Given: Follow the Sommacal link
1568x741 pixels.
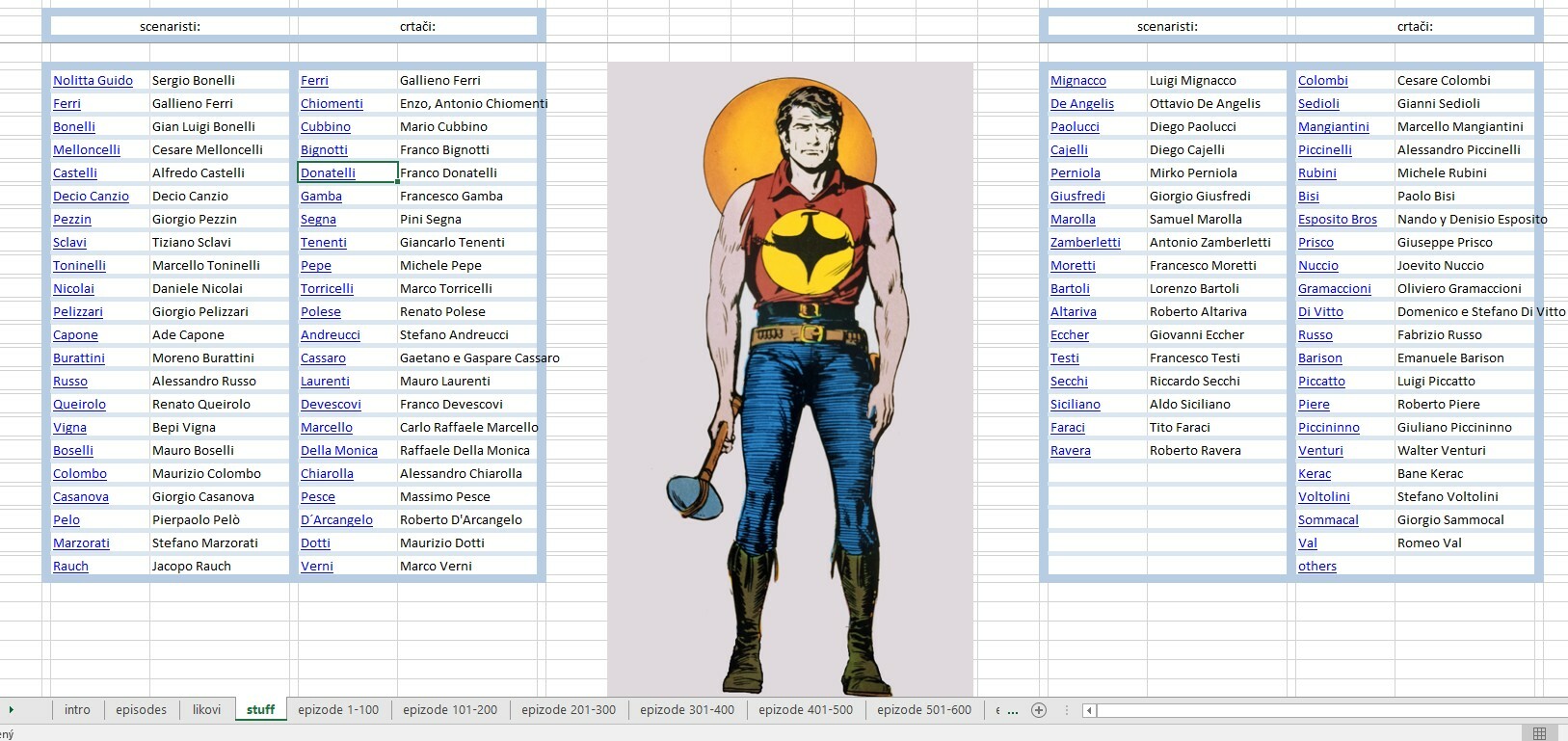Looking at the screenshot, I should (x=1328, y=520).
